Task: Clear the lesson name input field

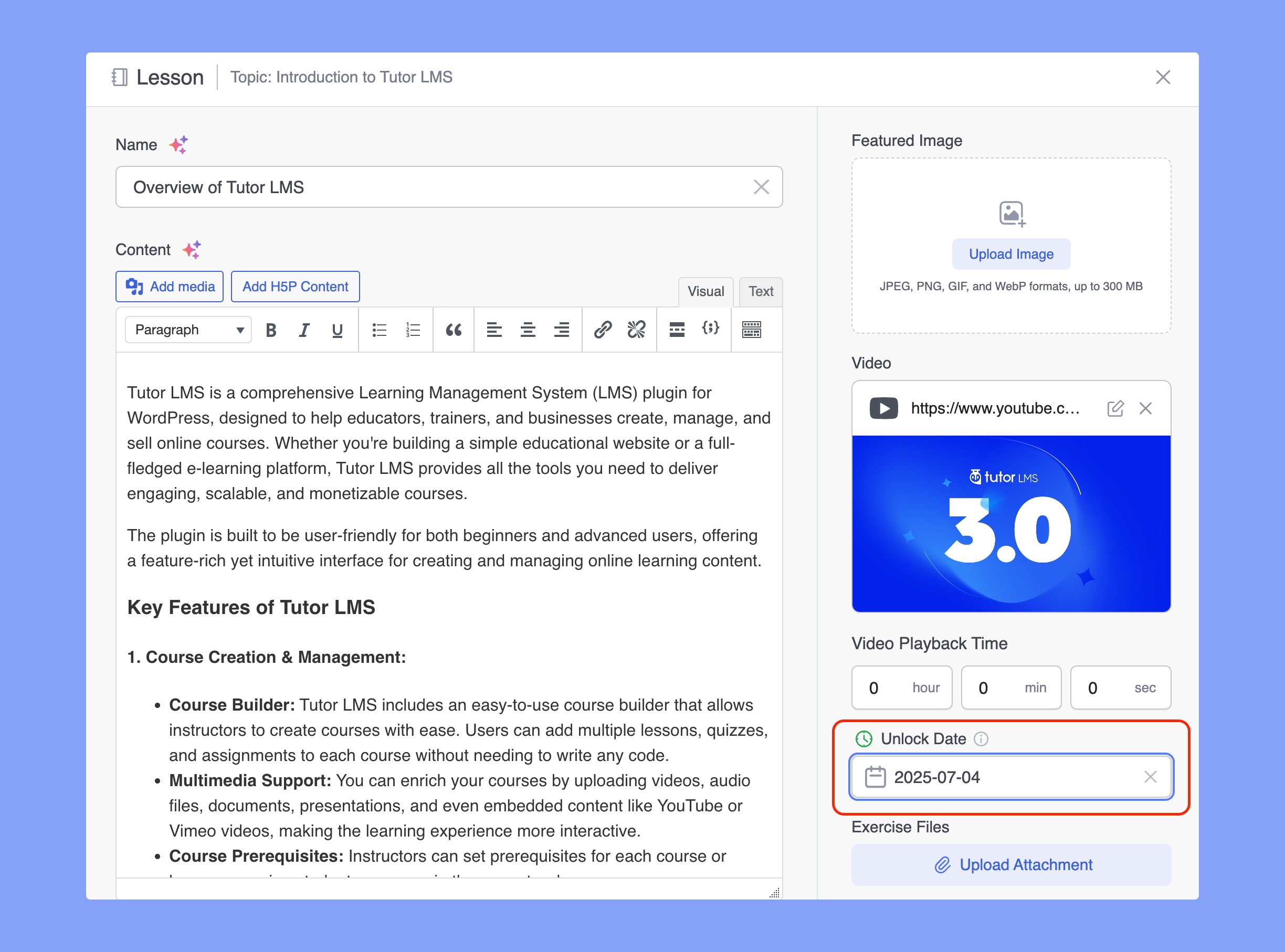Action: coord(761,187)
